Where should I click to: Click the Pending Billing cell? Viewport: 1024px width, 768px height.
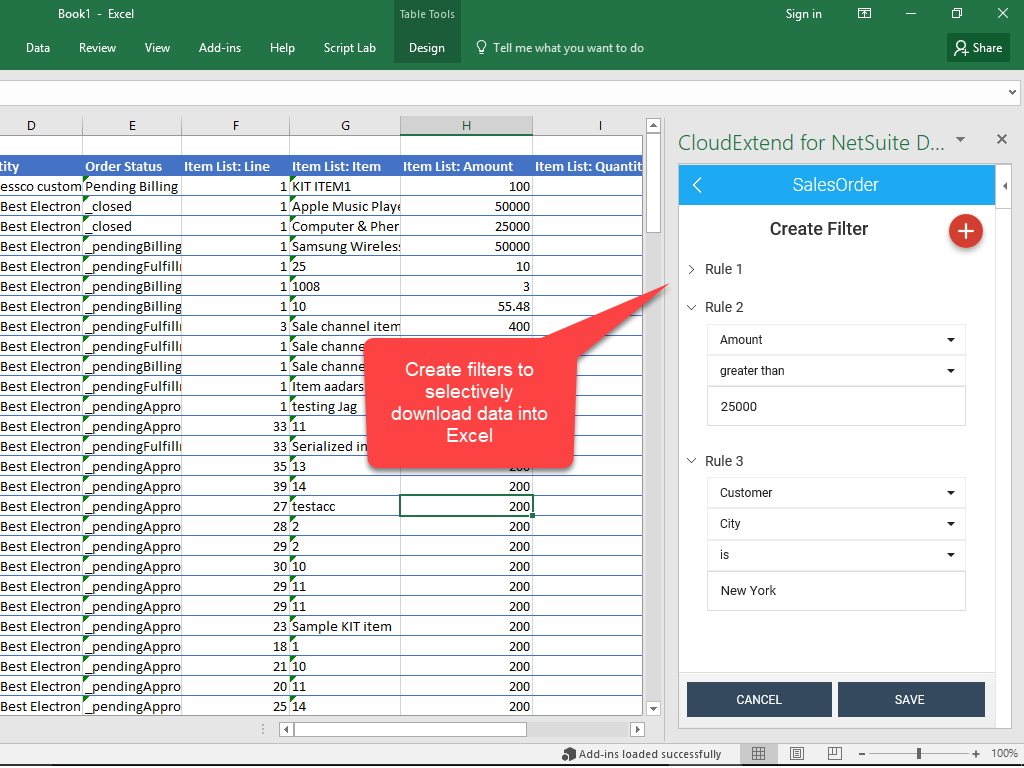tap(132, 186)
